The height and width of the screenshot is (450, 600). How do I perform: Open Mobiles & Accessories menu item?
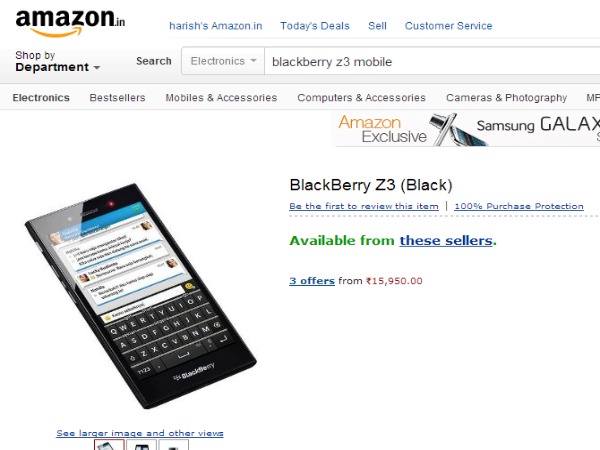tap(221, 98)
